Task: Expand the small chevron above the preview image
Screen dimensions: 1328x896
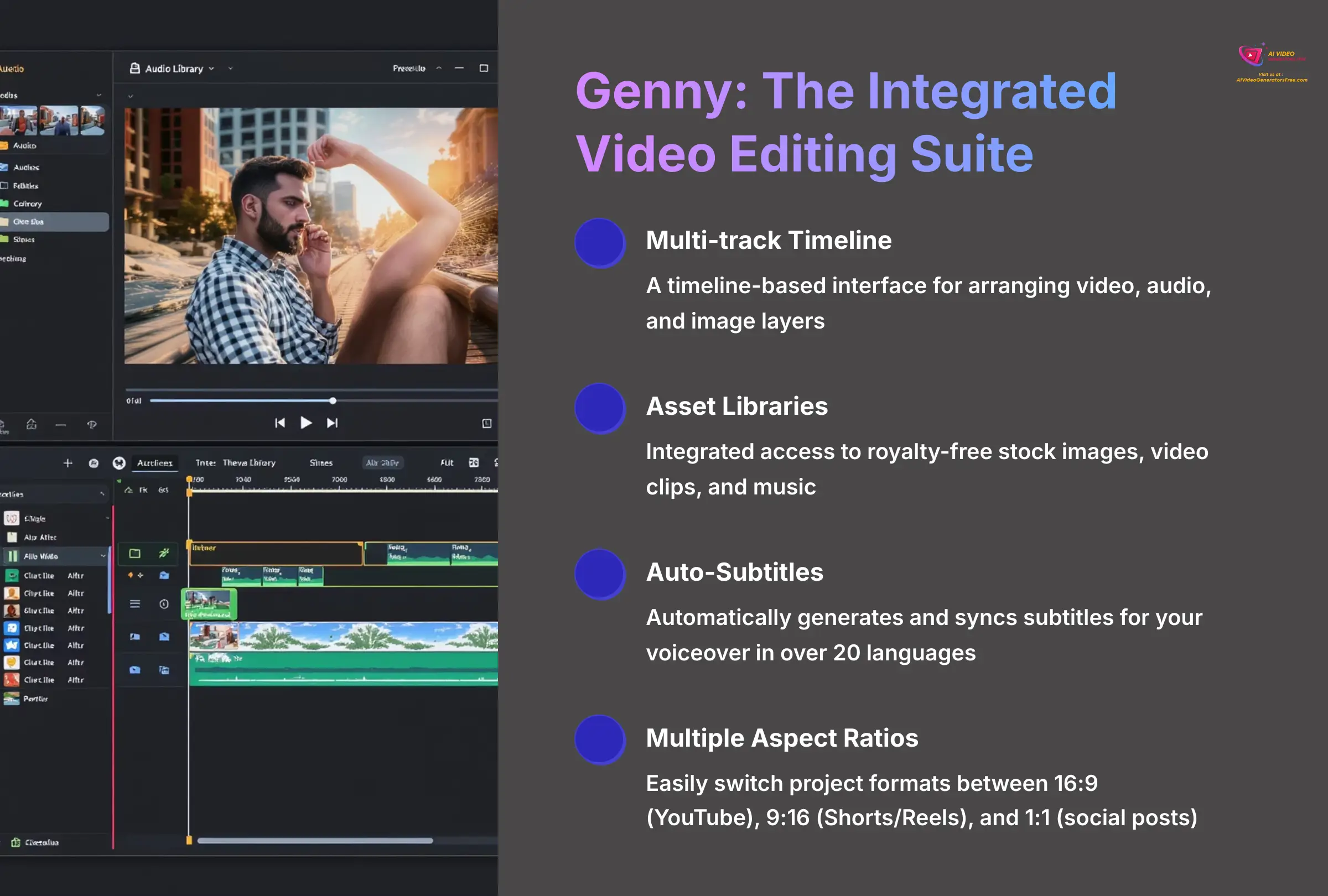Action: (x=130, y=96)
